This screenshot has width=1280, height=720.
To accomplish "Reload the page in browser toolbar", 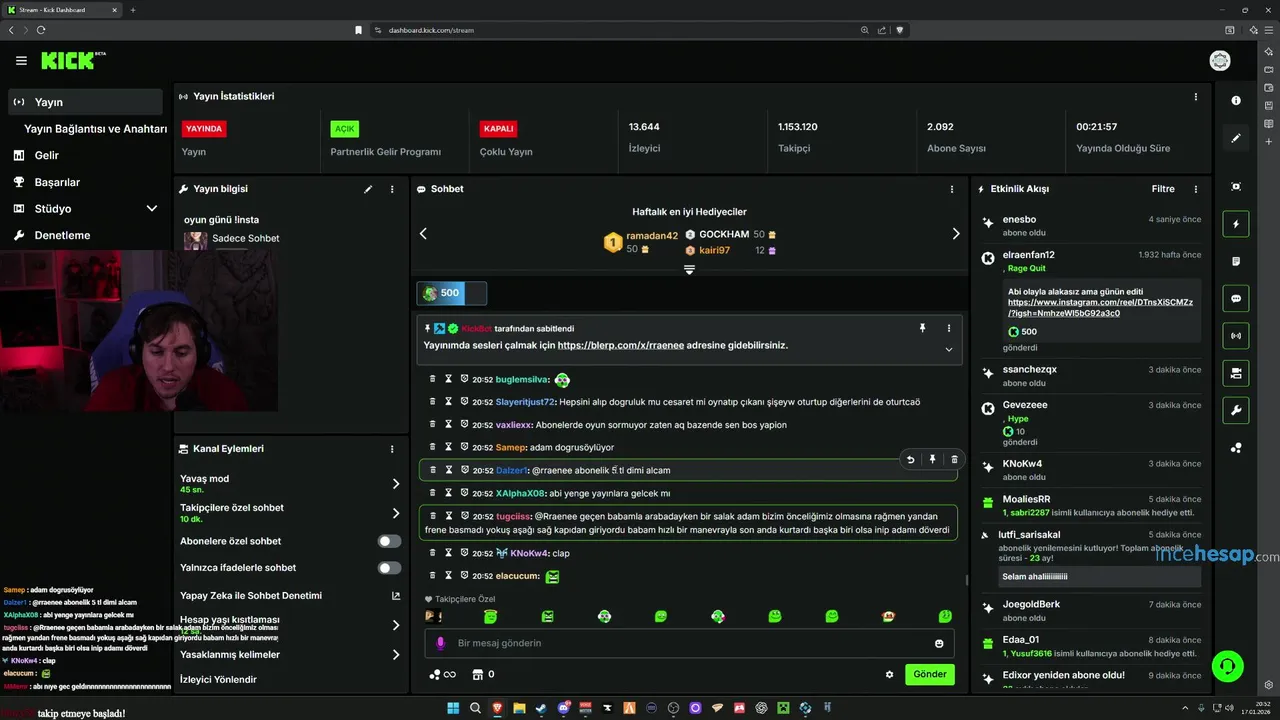I will pyautogui.click(x=41, y=30).
